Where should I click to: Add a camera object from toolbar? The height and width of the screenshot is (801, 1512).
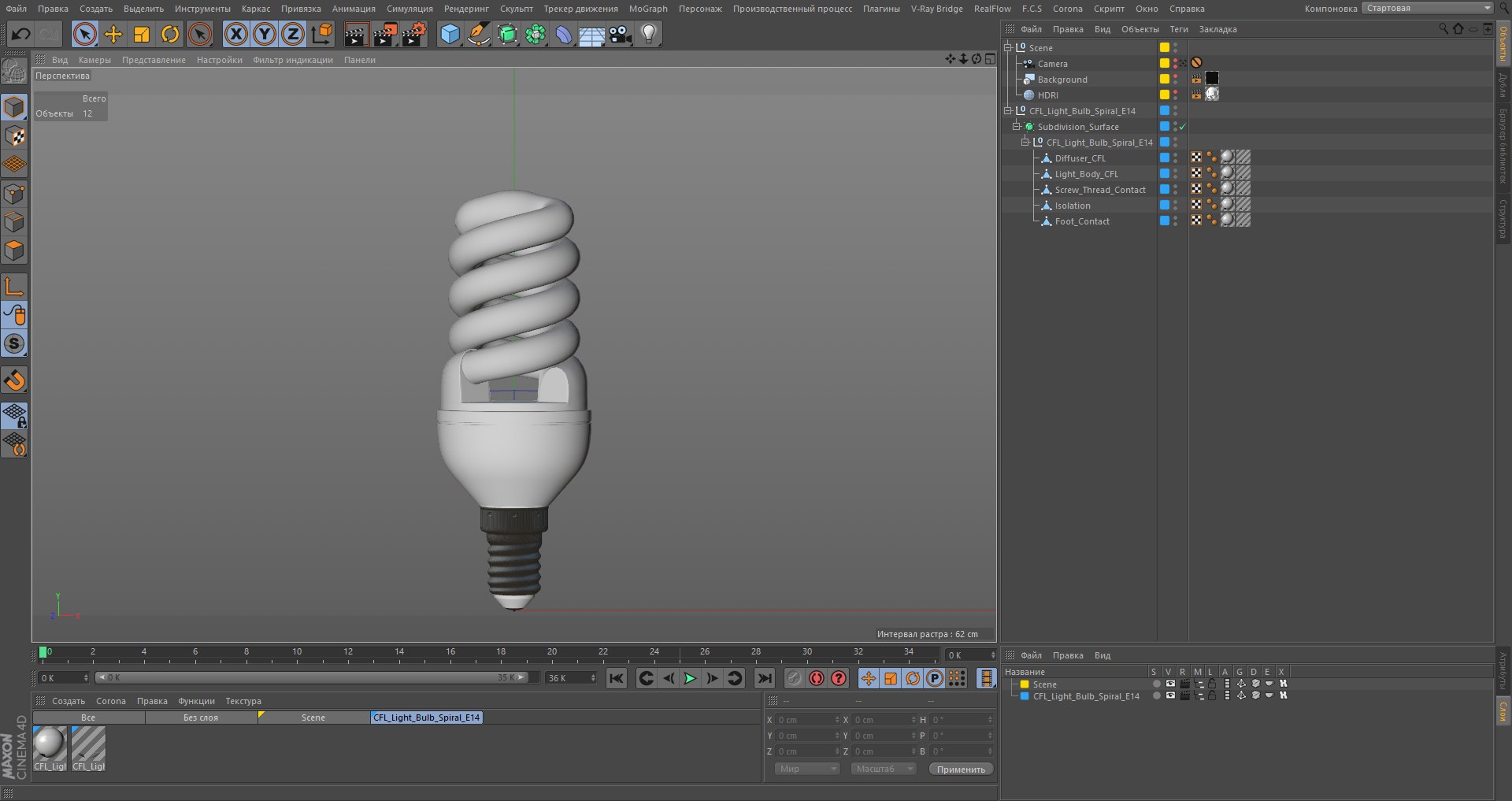click(x=621, y=34)
